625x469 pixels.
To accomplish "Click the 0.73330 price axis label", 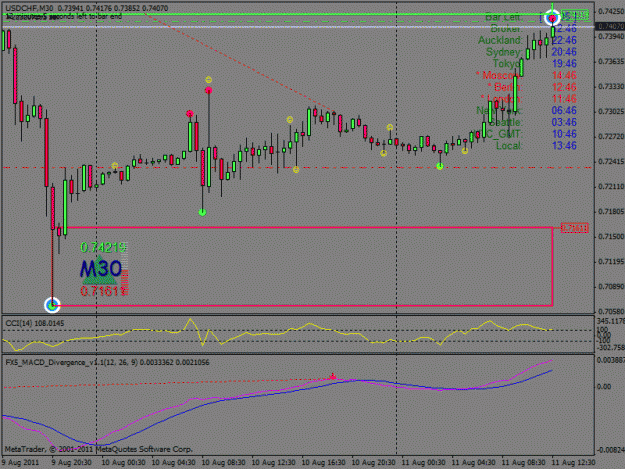I will click(611, 86).
